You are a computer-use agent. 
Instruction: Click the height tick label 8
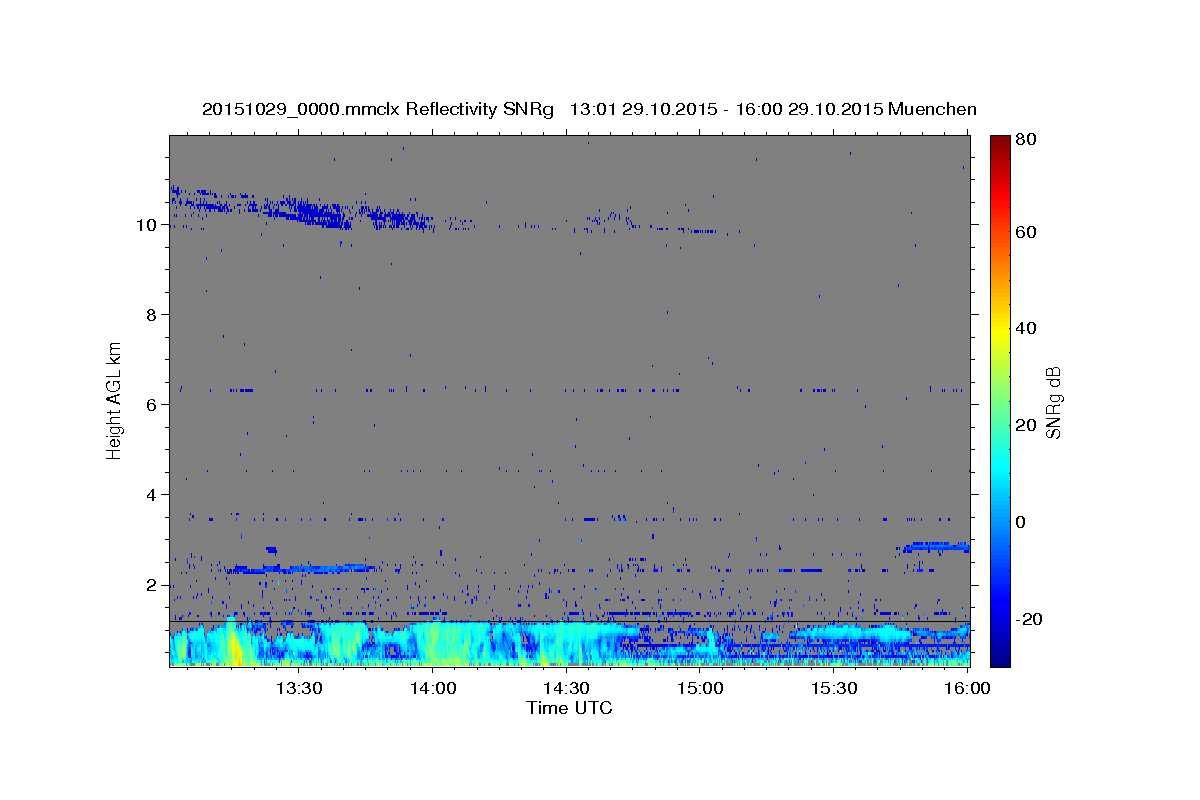(151, 315)
